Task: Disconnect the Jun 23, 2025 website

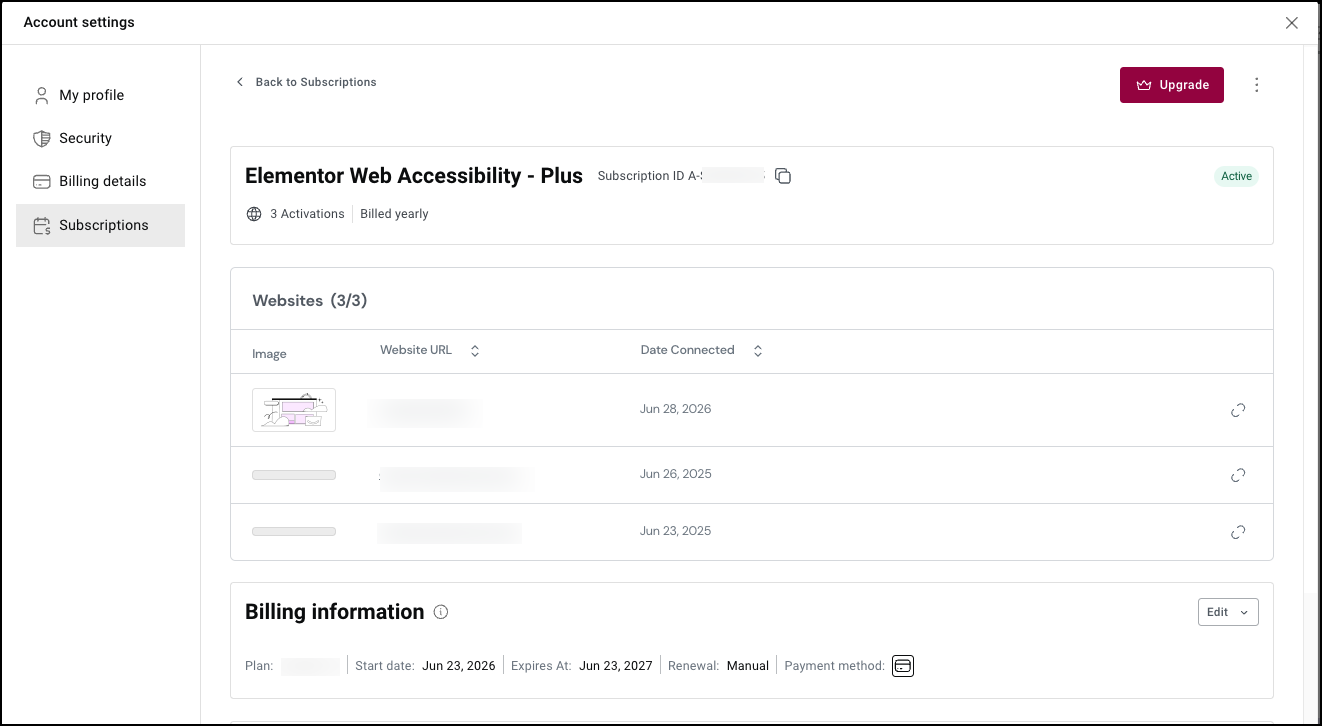Action: (x=1238, y=532)
